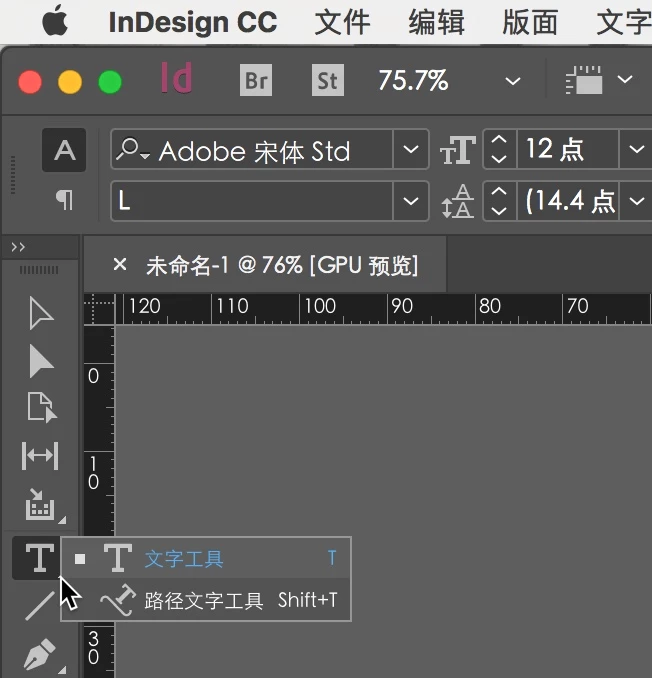This screenshot has height=678, width=652.
Task: Open the 文件 menu
Action: (x=342, y=22)
